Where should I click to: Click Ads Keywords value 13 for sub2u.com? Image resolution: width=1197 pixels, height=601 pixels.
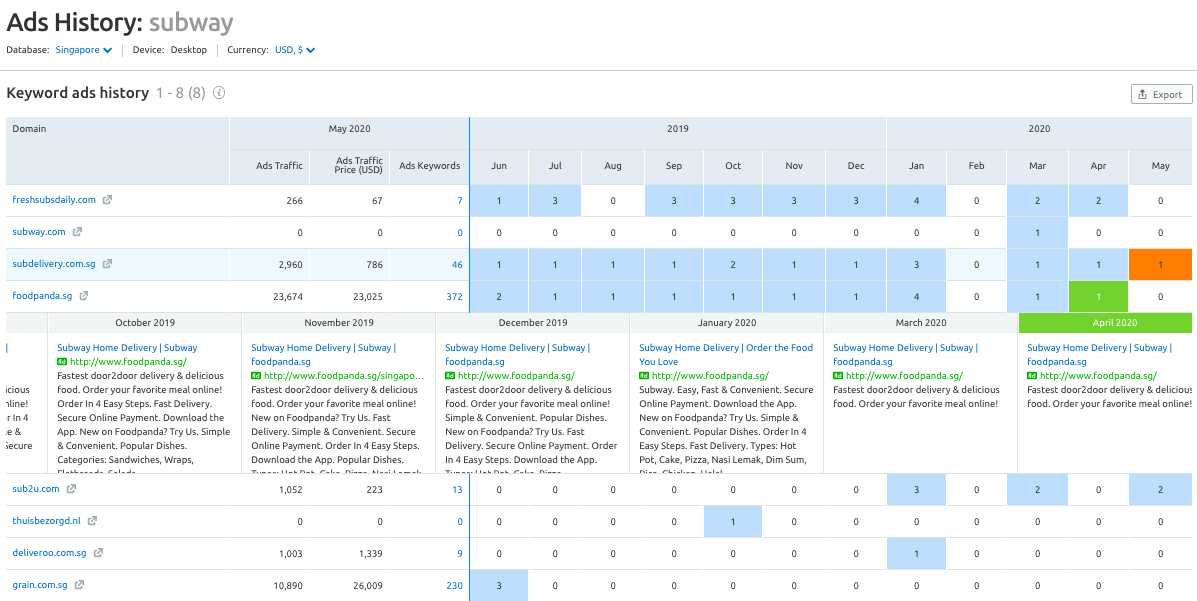coord(457,490)
